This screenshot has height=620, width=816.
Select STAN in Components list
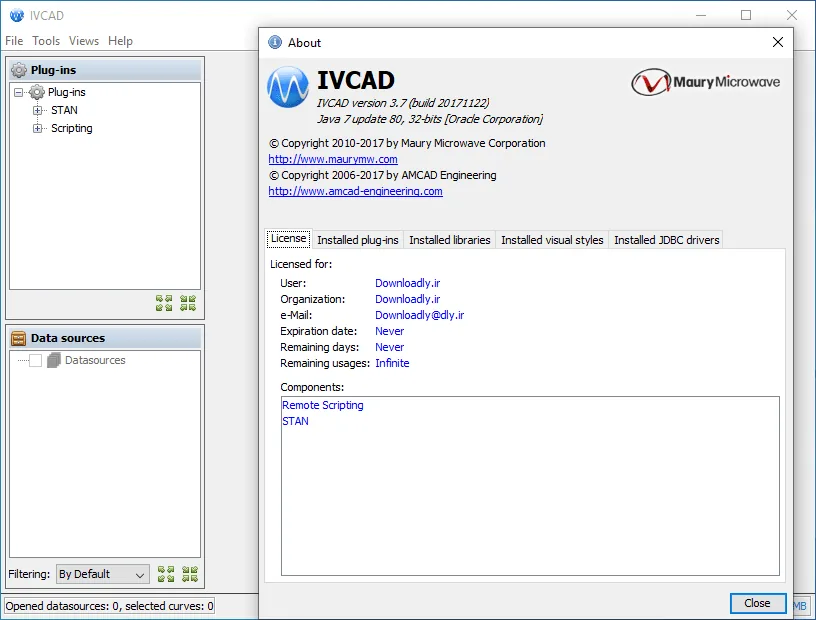295,421
